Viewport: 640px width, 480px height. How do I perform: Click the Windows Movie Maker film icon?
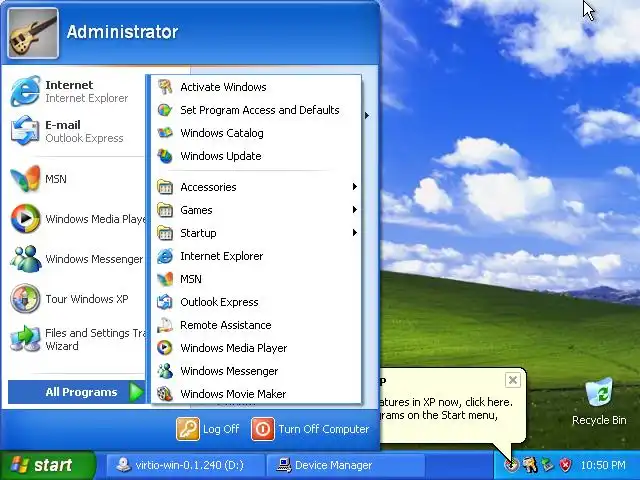click(x=165, y=394)
